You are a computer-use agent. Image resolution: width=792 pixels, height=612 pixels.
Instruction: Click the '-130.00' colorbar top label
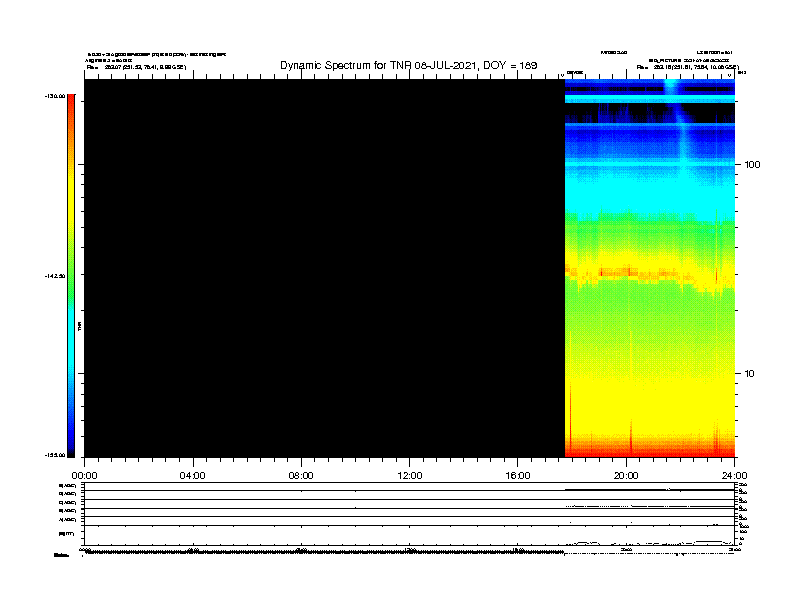click(55, 96)
